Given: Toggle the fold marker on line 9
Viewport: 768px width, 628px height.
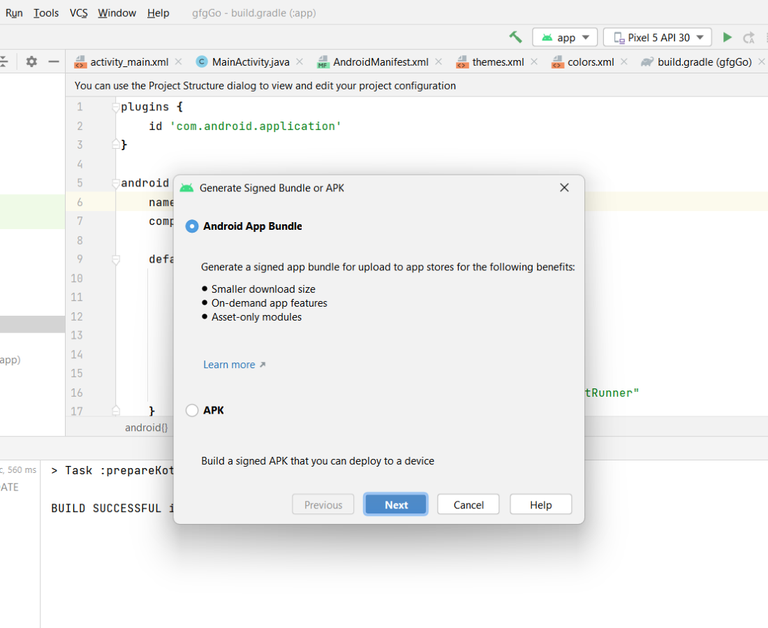Looking at the screenshot, I should click(116, 260).
